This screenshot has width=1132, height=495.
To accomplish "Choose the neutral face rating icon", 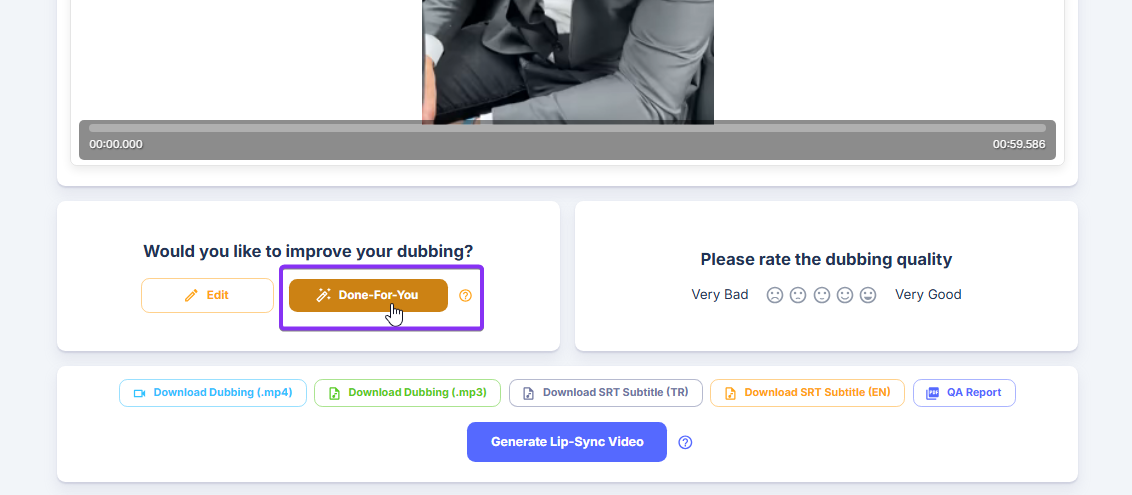I will point(821,295).
